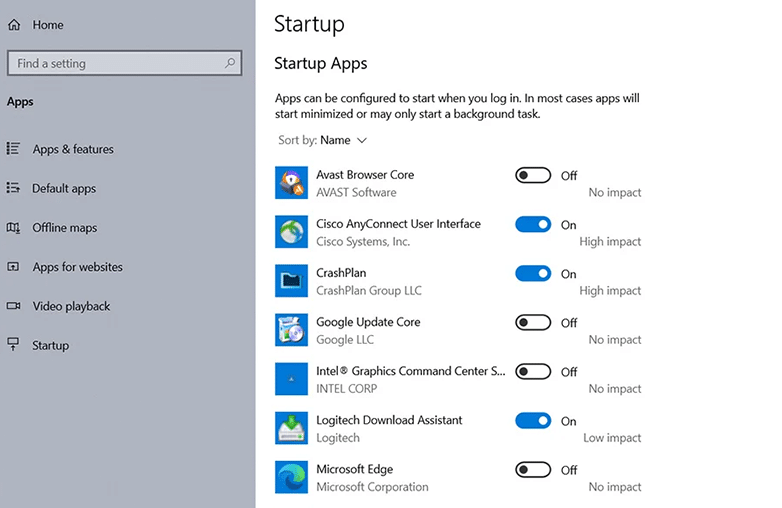Go to Default apps settings
Viewport: 782px width, 508px height.
click(64, 188)
